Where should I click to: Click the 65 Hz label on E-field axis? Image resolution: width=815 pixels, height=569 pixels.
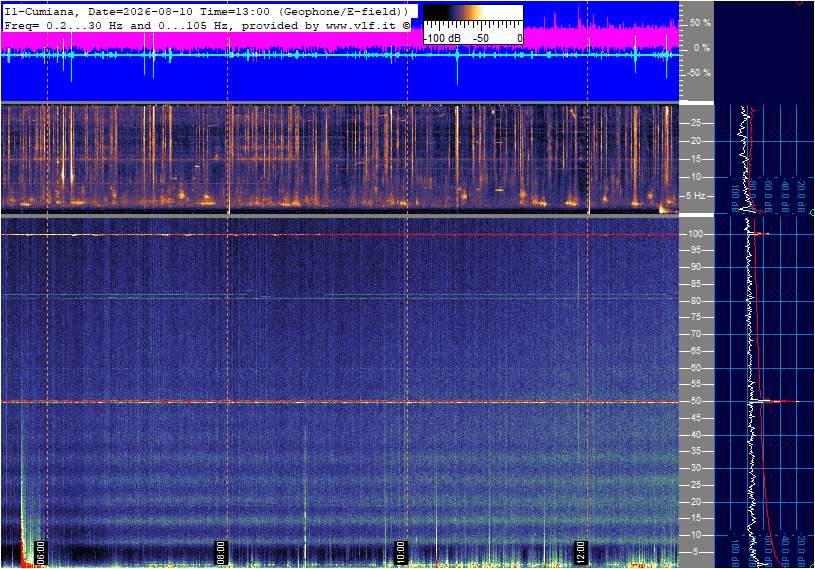click(695, 351)
